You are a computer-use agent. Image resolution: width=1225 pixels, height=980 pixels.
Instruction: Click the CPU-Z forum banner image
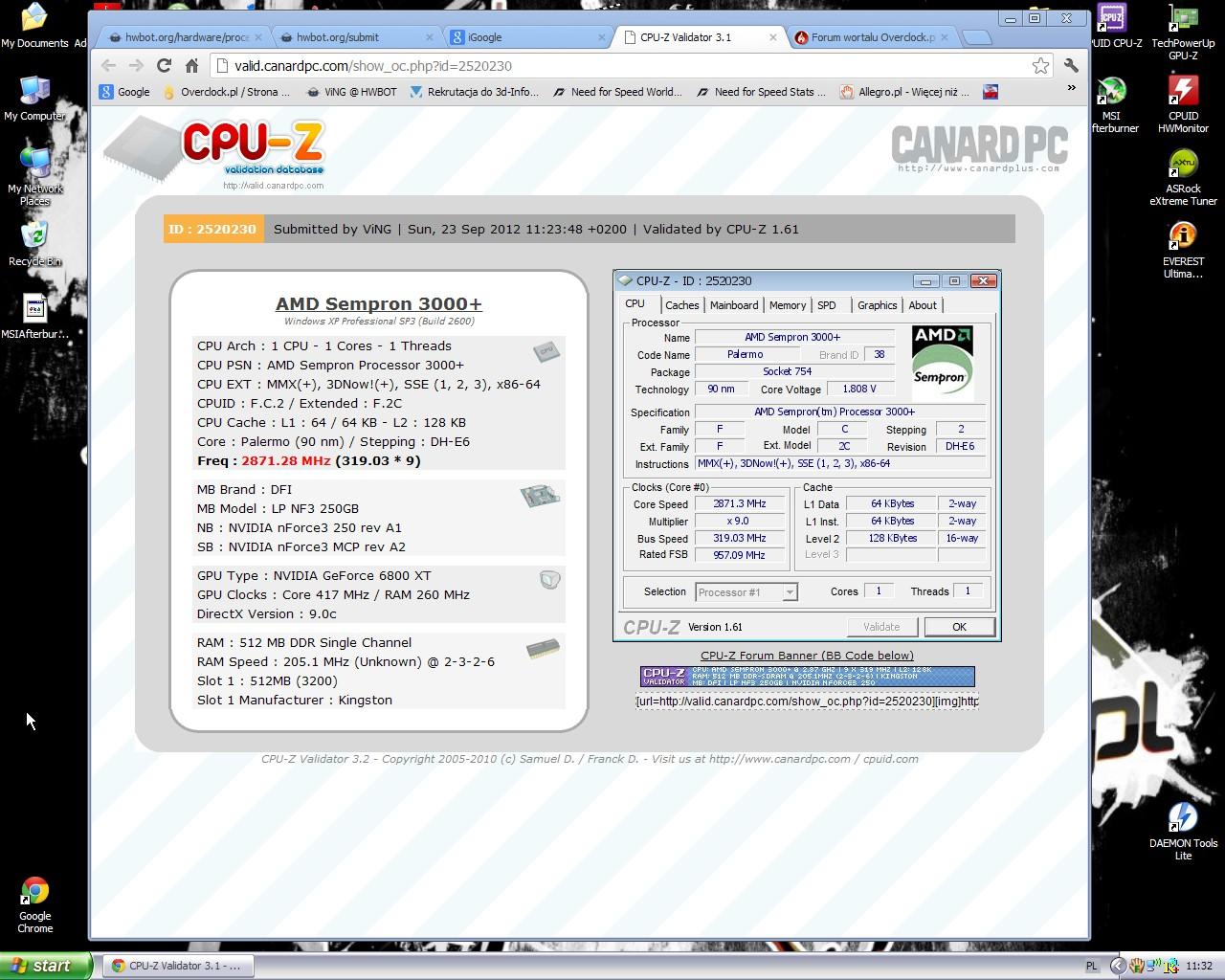[x=807, y=677]
